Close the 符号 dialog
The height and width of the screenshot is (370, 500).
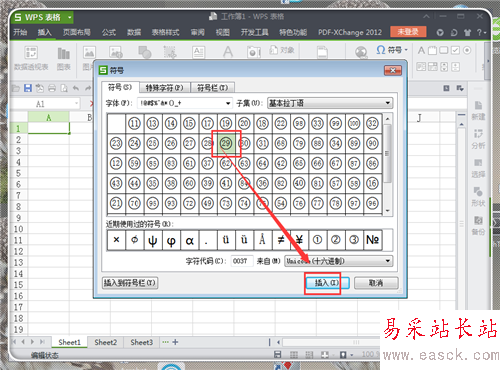point(393,70)
